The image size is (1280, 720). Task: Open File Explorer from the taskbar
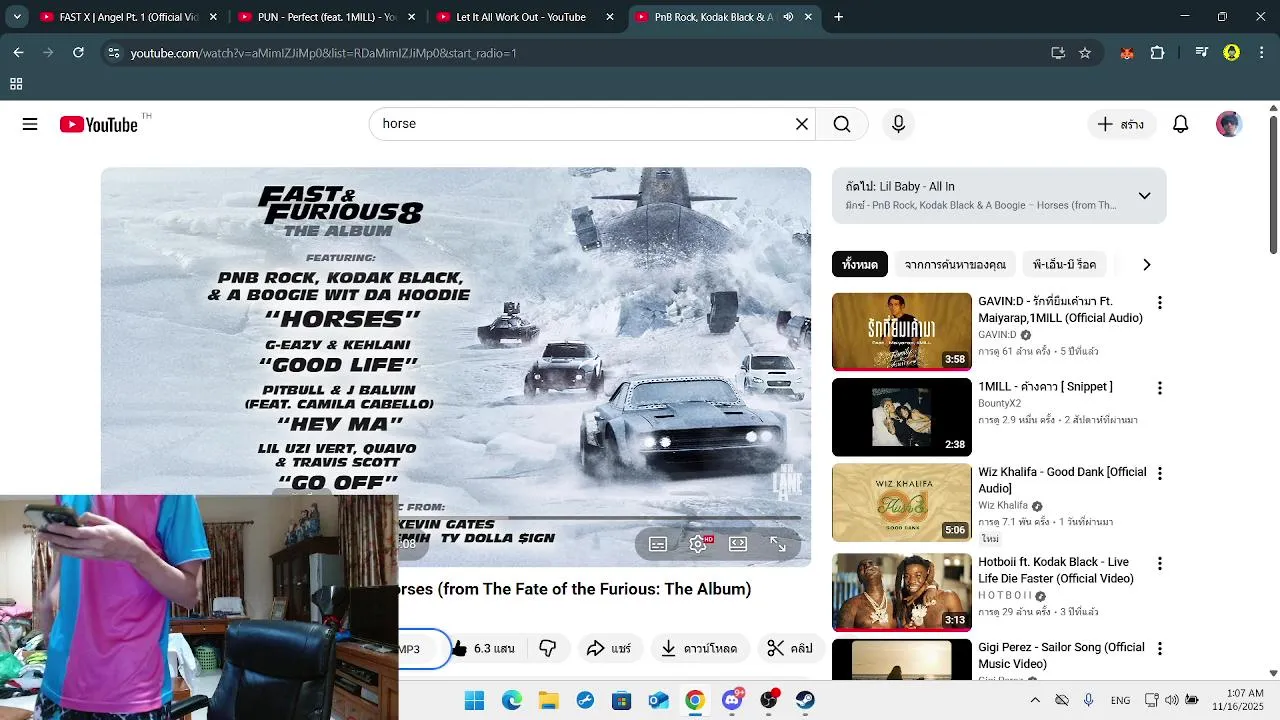548,700
